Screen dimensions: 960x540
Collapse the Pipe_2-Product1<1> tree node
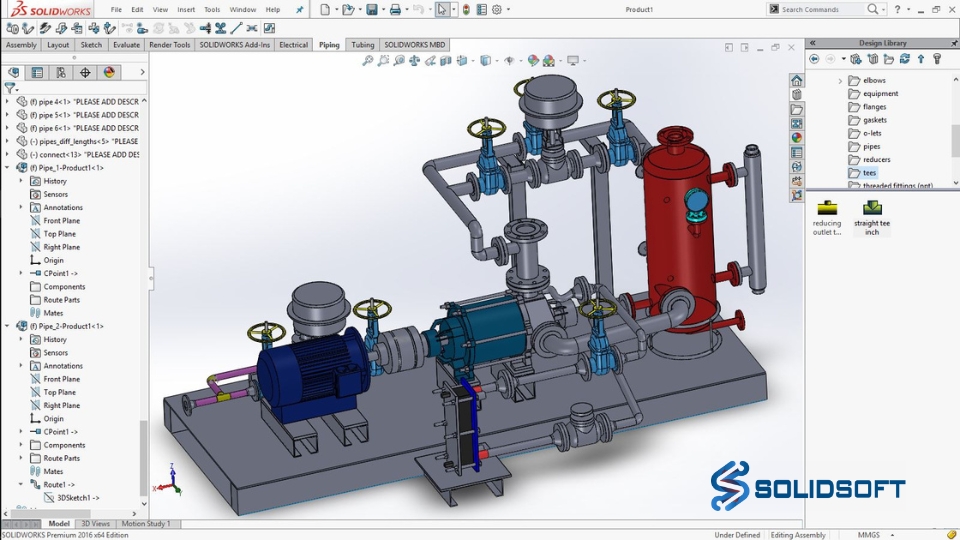[x=7, y=326]
